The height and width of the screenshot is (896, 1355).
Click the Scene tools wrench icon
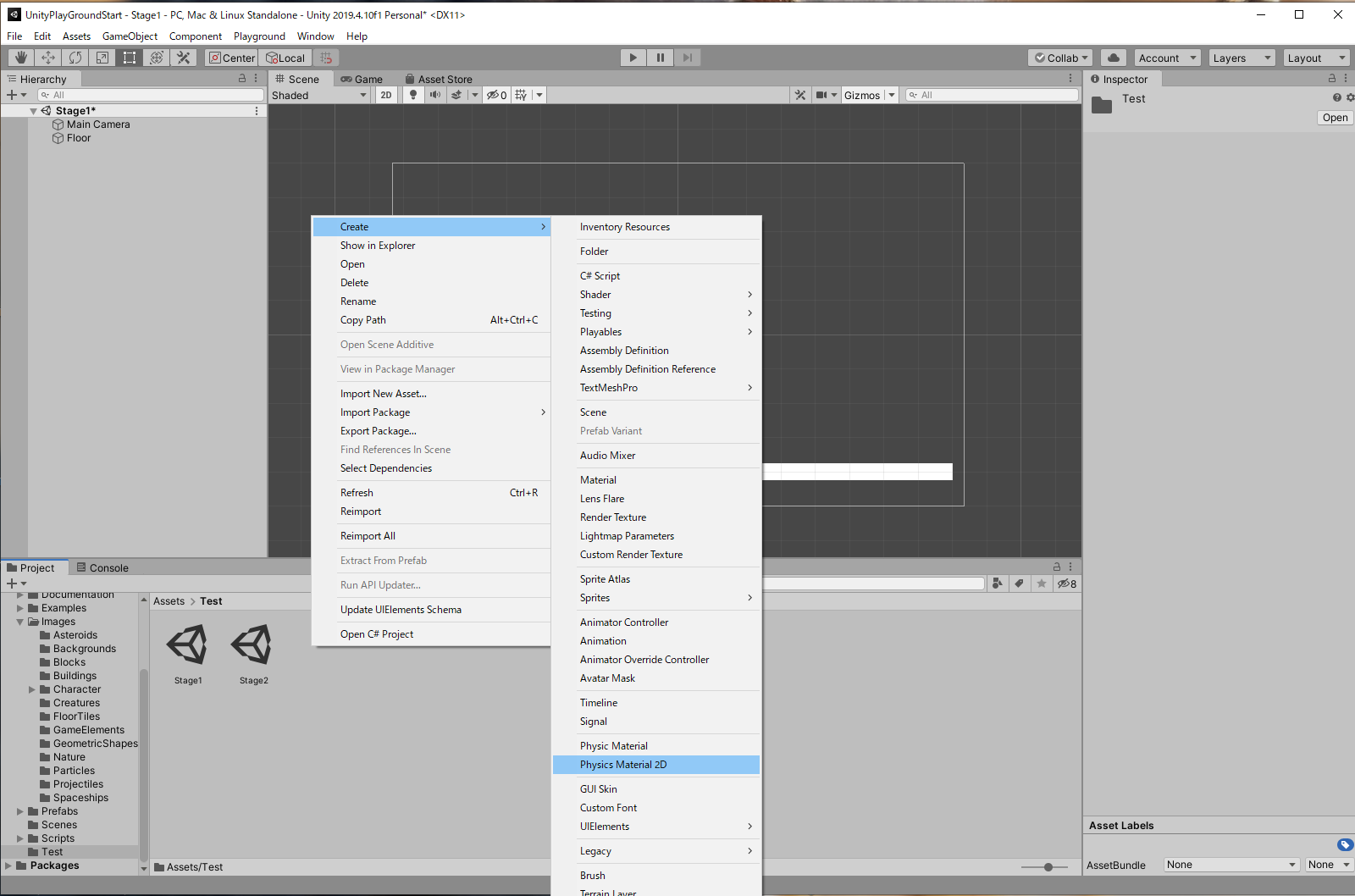(800, 95)
